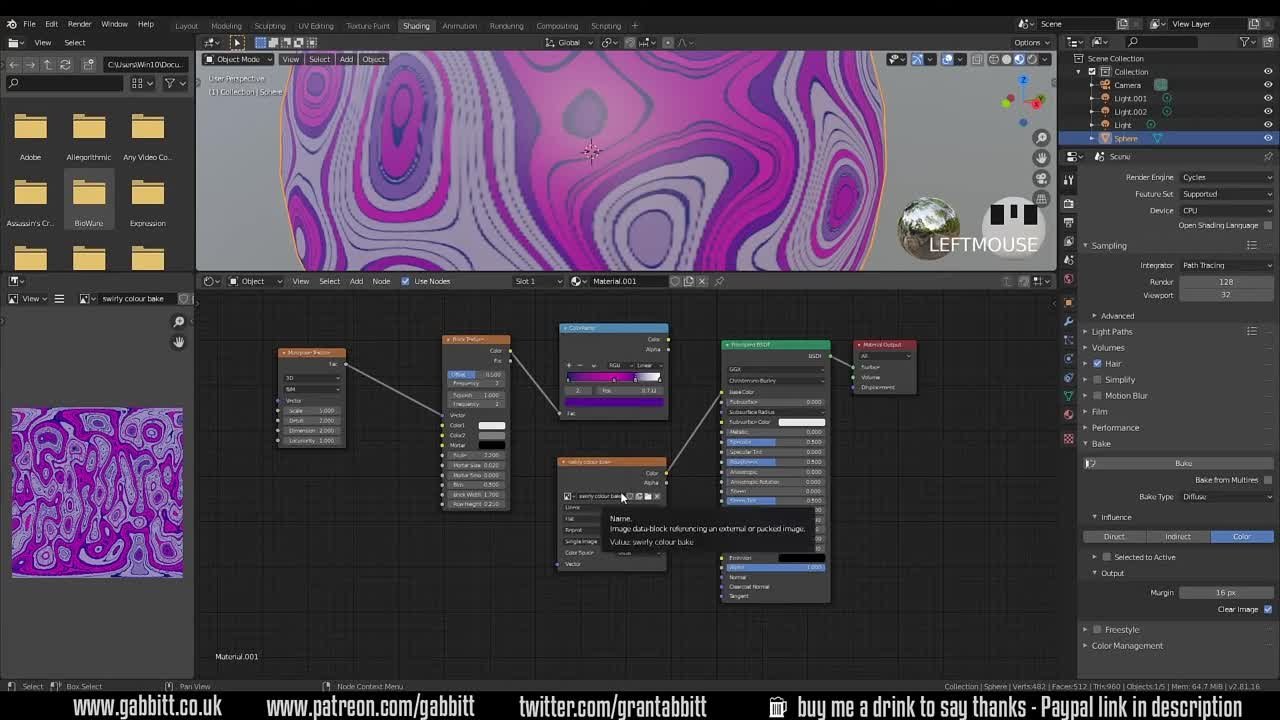Image resolution: width=1280 pixels, height=720 pixels.
Task: Expand the Color Management panel
Action: pos(1127,645)
